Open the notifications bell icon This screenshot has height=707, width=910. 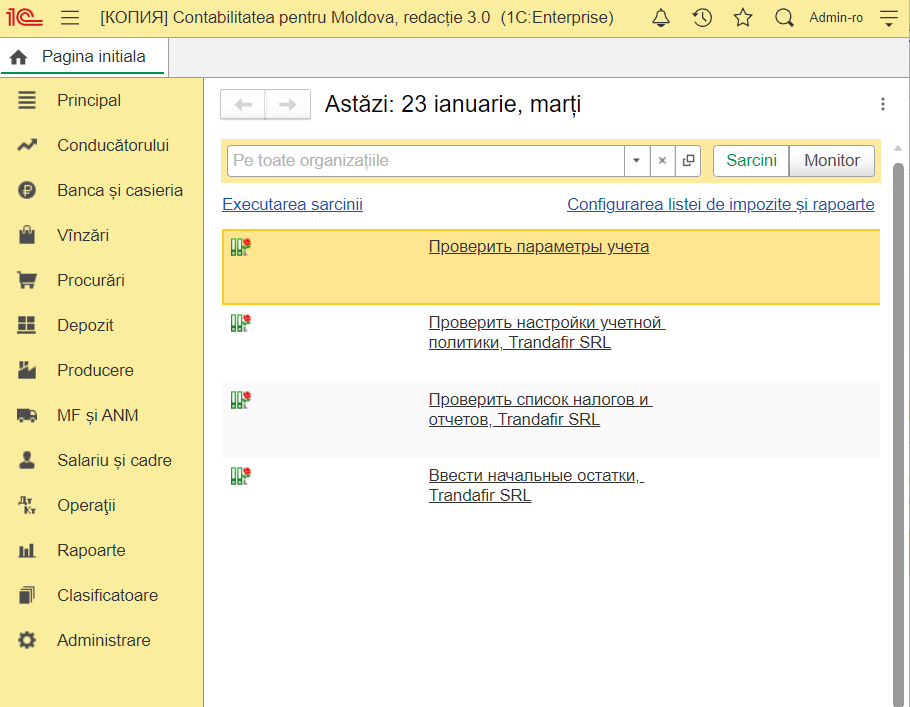point(661,18)
